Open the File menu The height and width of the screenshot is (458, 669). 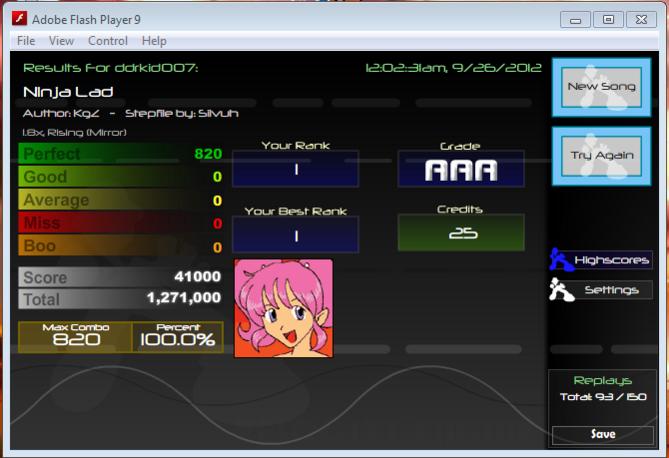click(x=26, y=41)
